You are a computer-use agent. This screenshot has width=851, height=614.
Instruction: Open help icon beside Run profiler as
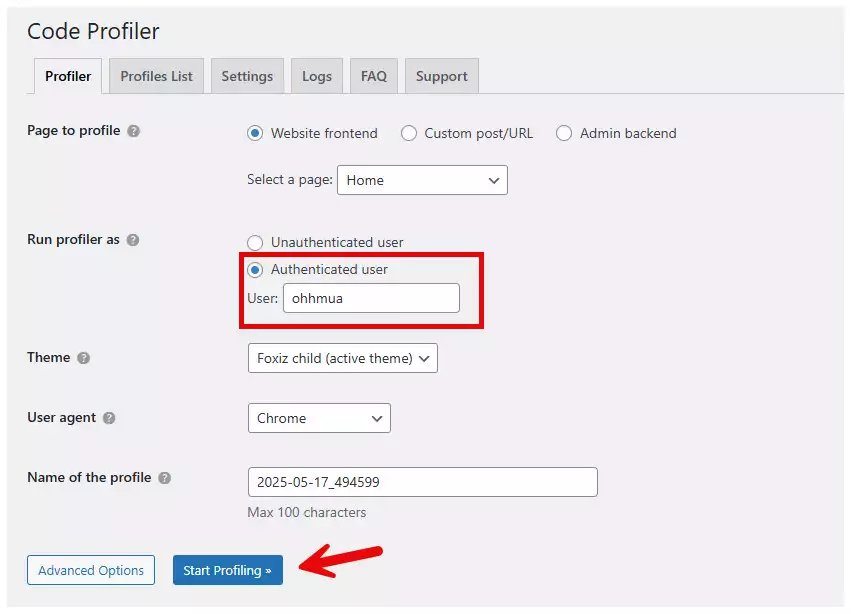(133, 240)
